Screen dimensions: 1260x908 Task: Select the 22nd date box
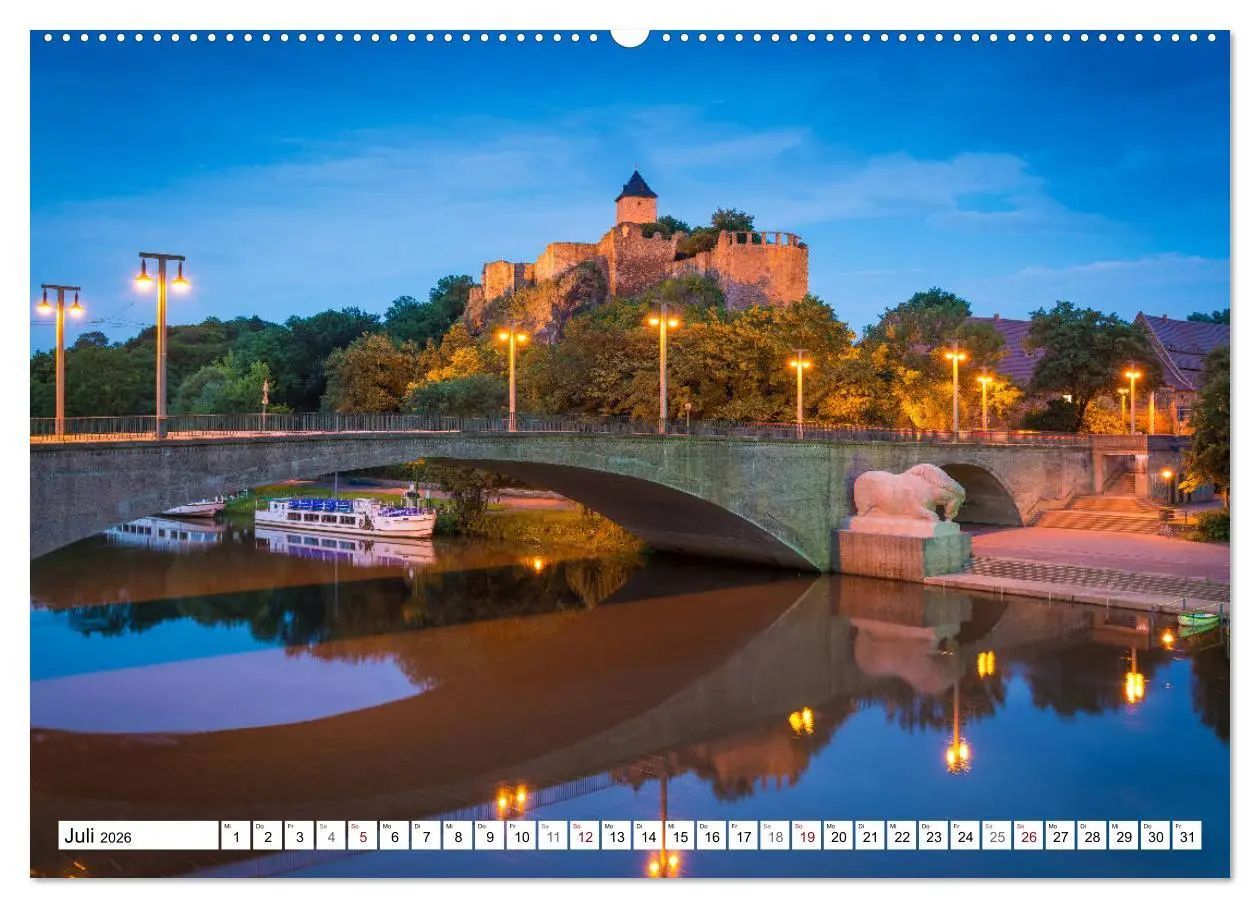click(901, 836)
